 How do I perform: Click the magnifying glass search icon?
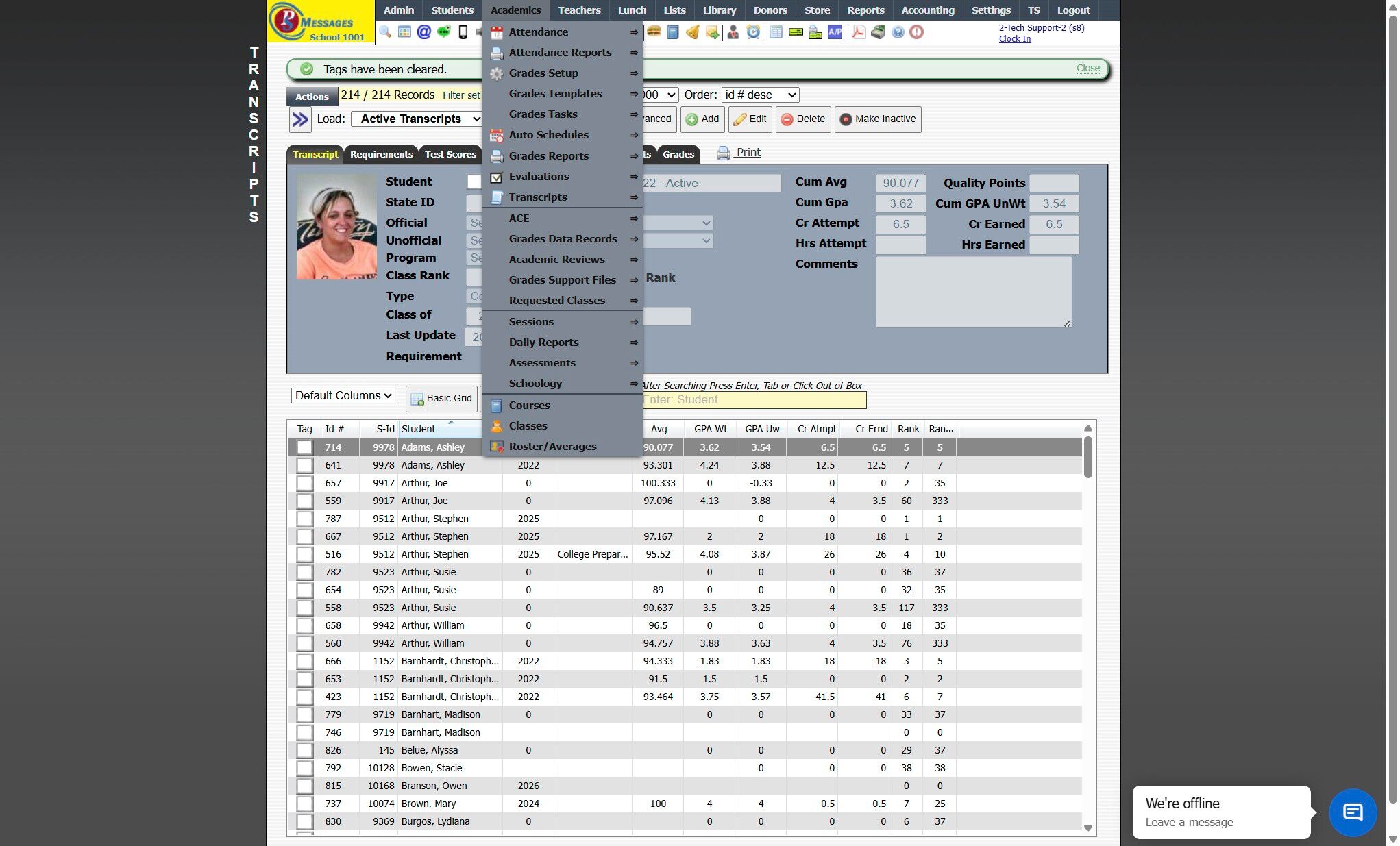coord(384,32)
